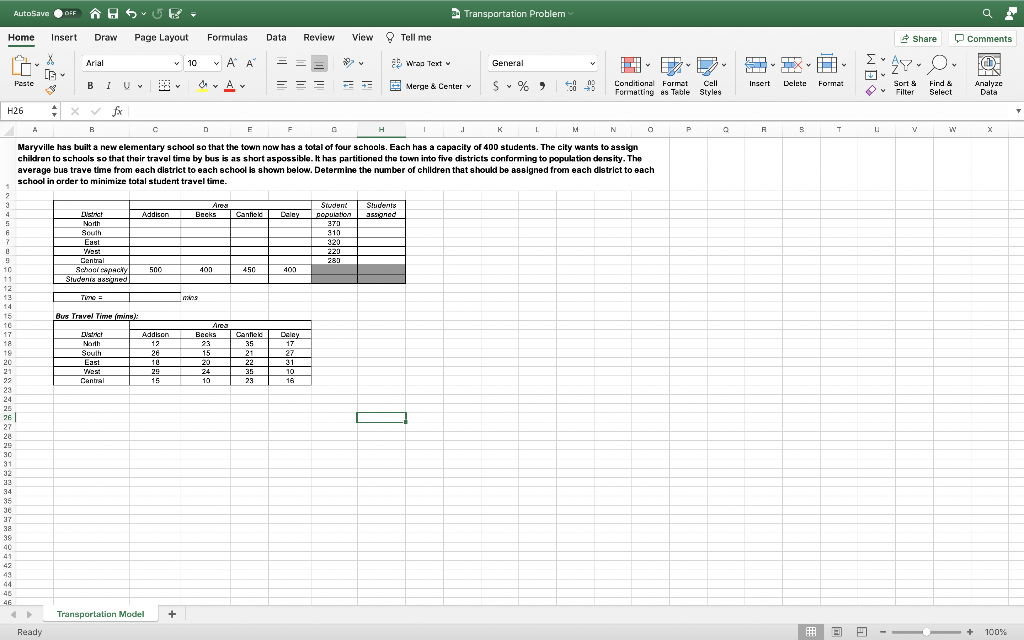Center text horizontally in the cell
The width and height of the screenshot is (1024, 640).
pyautogui.click(x=300, y=86)
